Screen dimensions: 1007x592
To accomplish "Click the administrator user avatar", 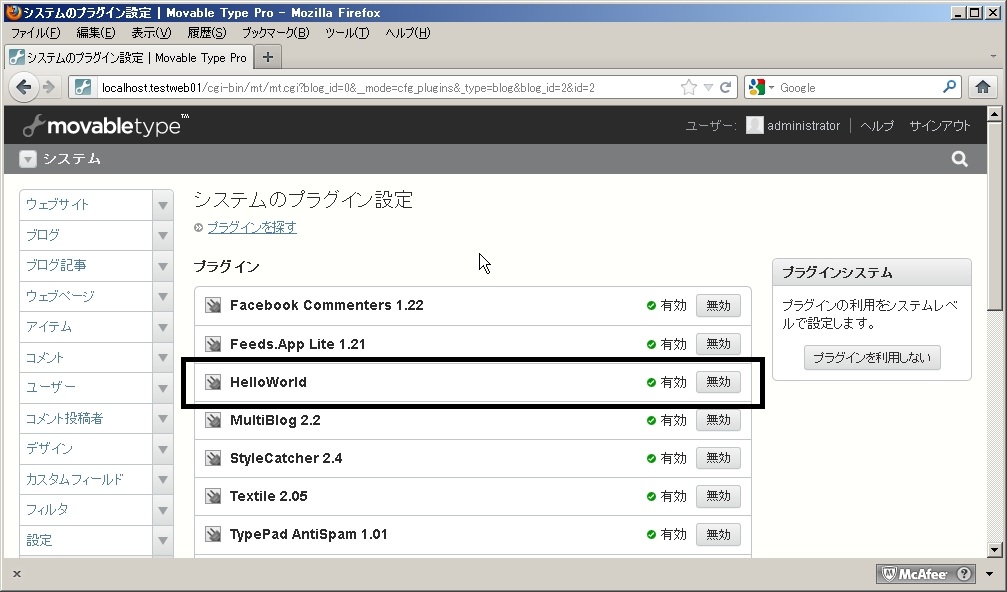I will pyautogui.click(x=755, y=125).
